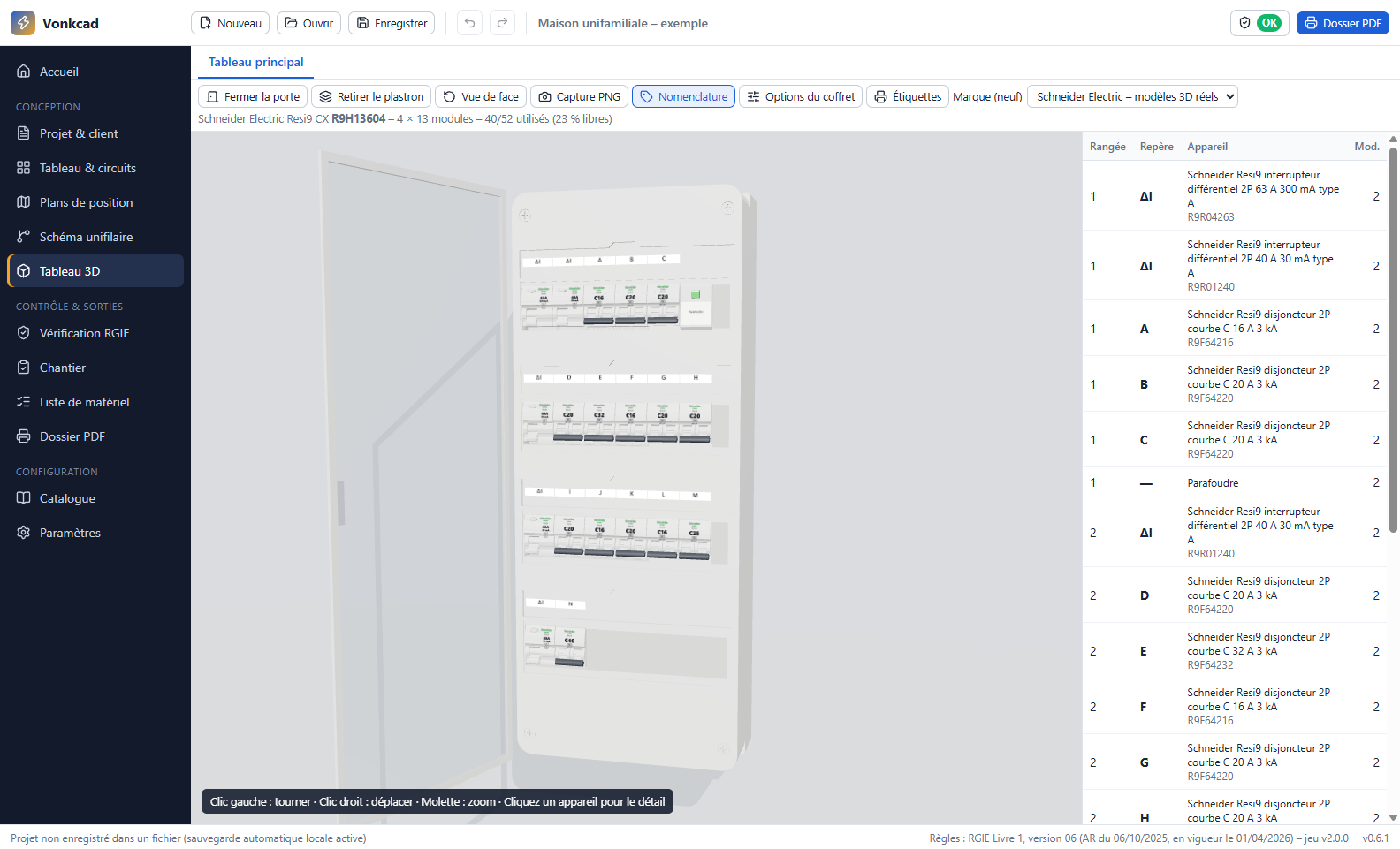Open Accueil home page in sidebar

point(95,72)
